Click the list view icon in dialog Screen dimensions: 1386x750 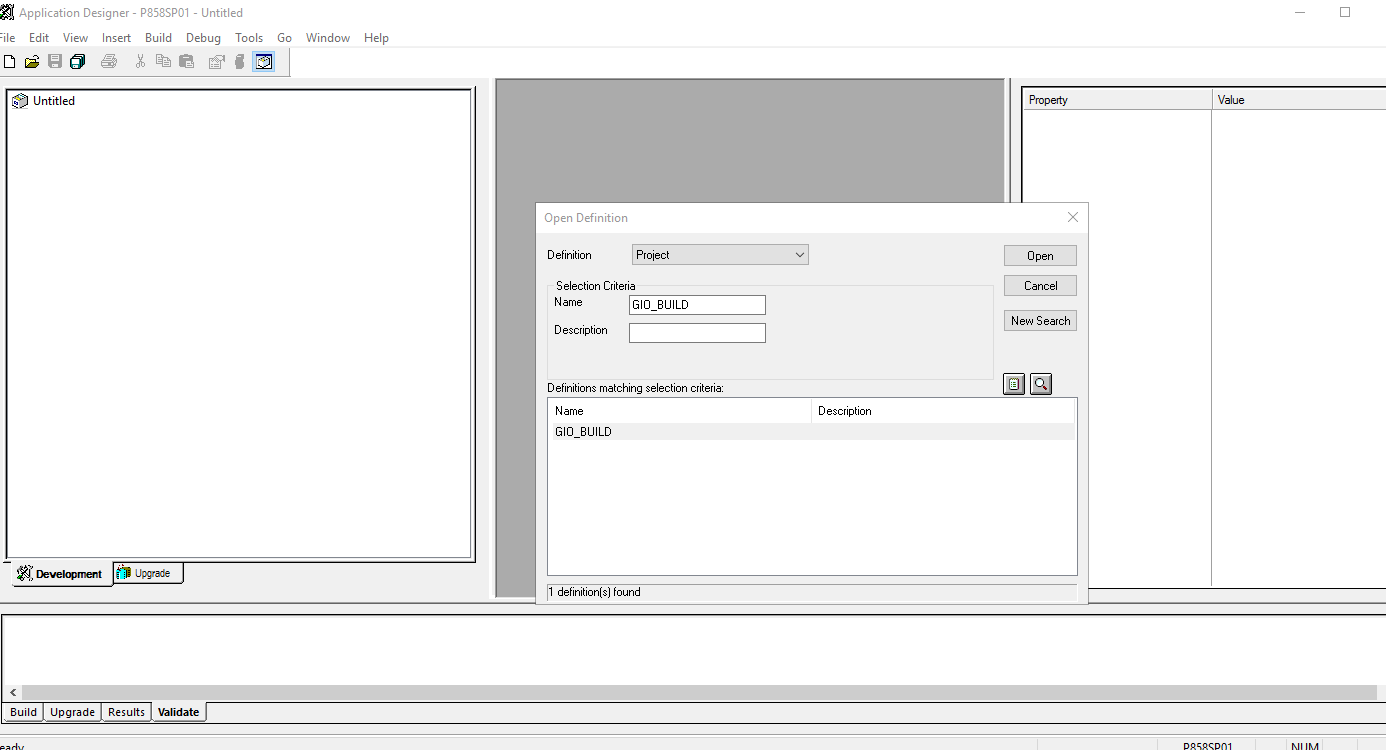click(x=1014, y=384)
